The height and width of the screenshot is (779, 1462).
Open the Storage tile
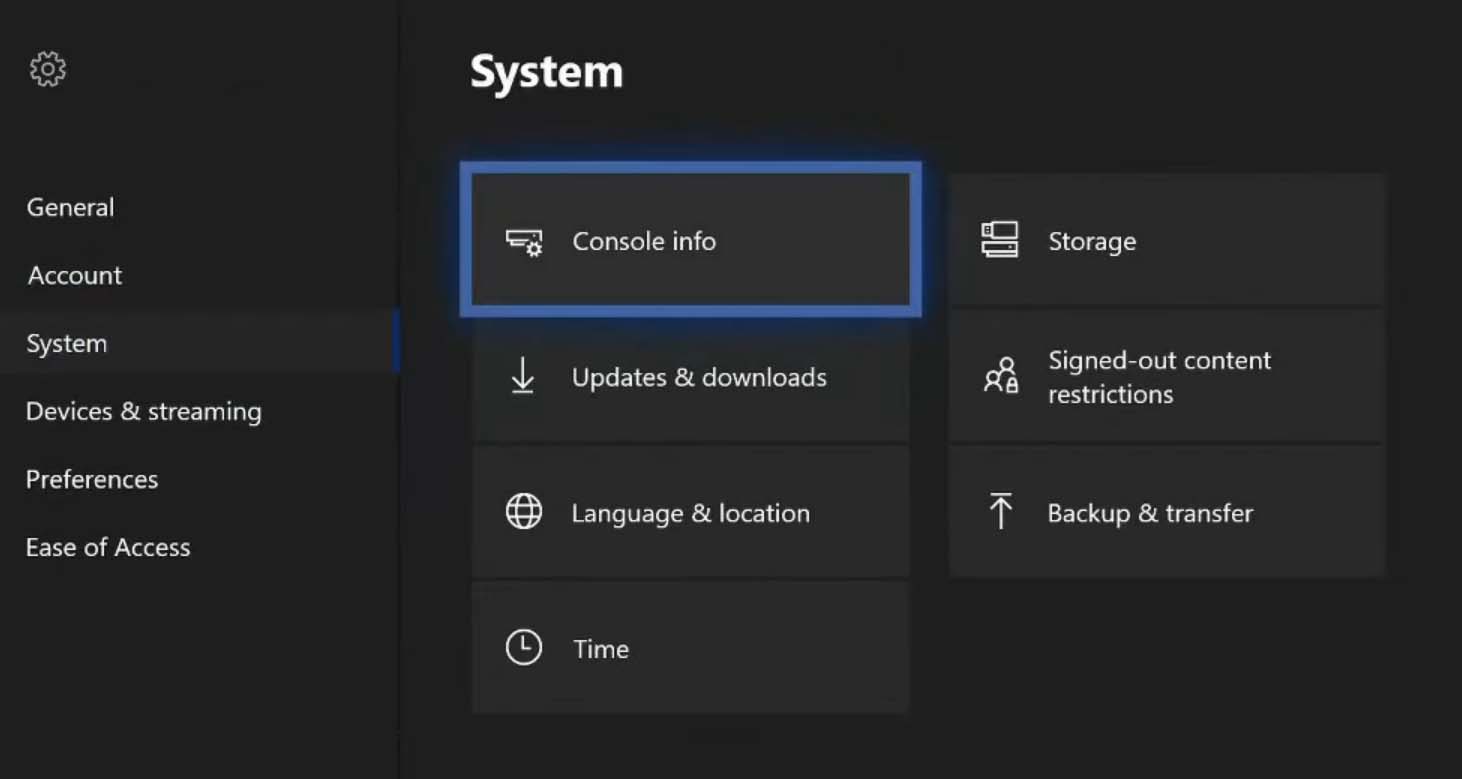coord(1167,240)
